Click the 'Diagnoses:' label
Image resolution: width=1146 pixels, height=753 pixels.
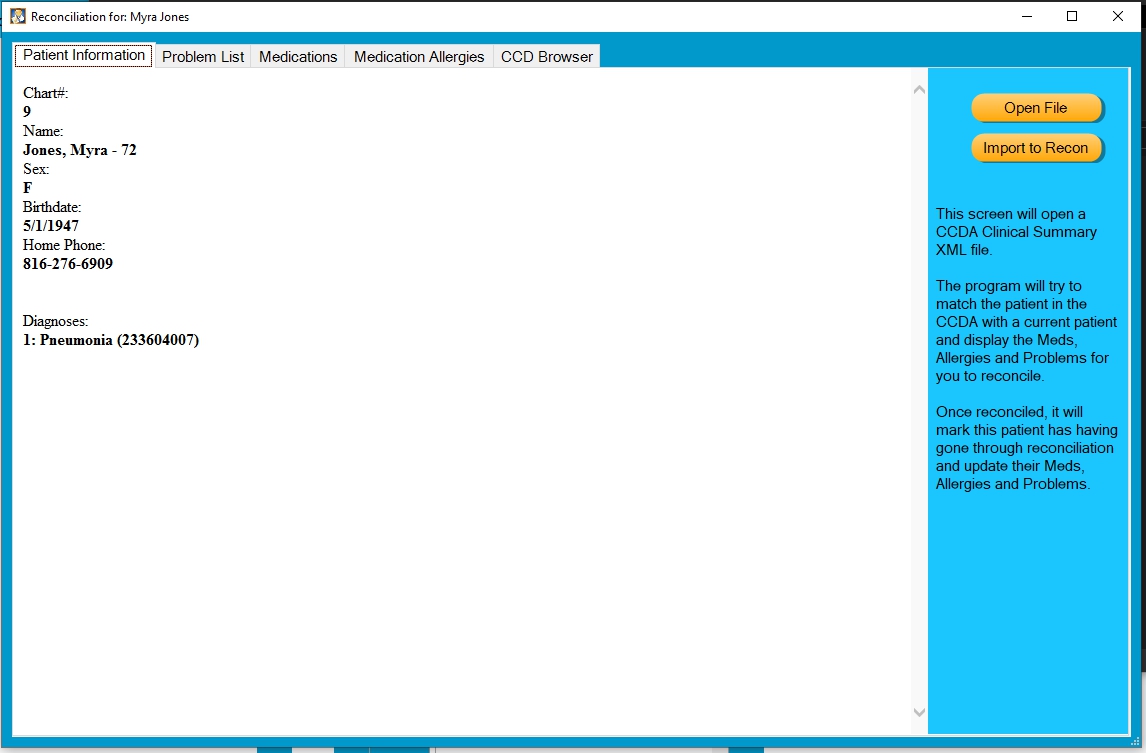point(56,321)
